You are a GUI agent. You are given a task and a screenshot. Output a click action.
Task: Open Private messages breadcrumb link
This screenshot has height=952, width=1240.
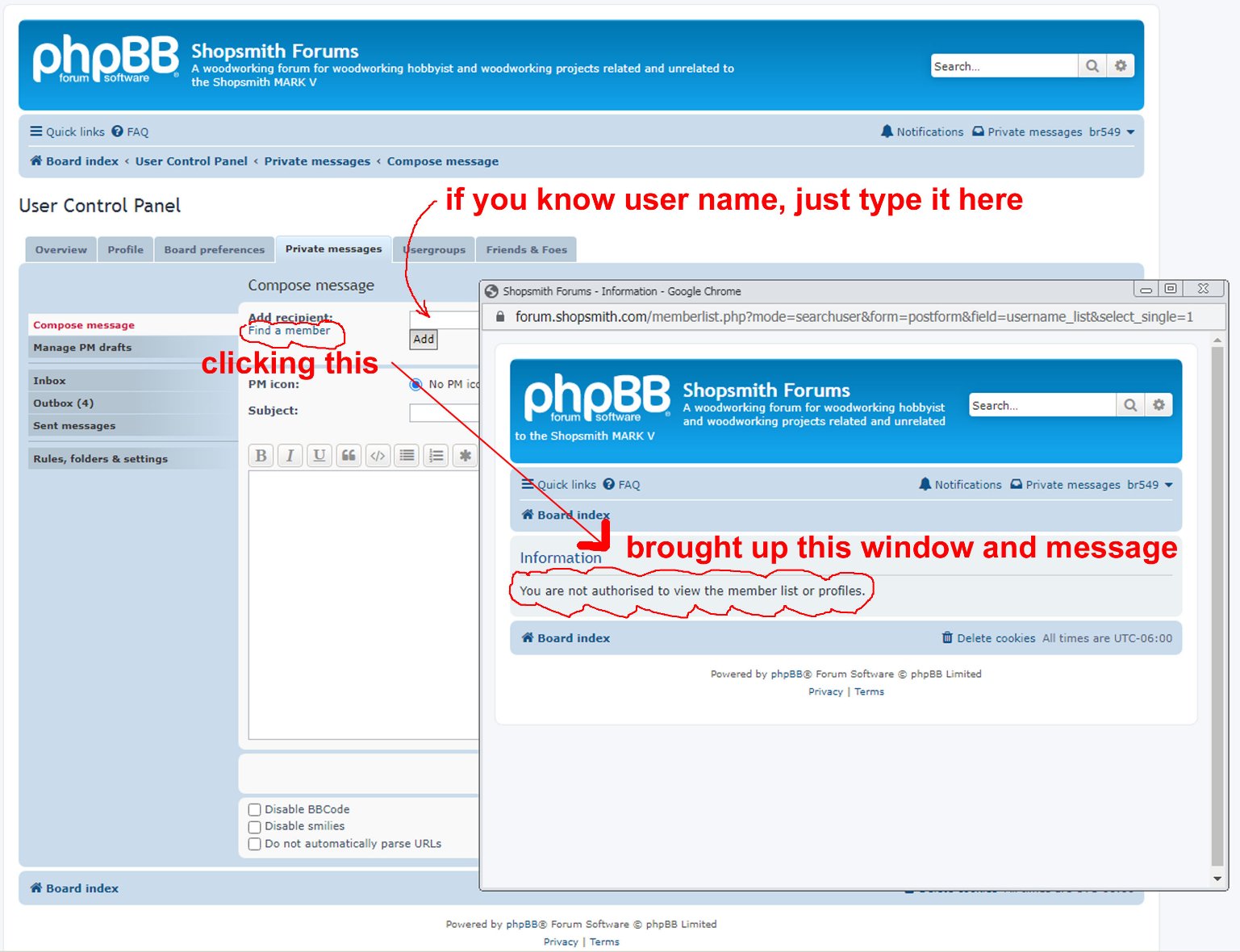(317, 161)
